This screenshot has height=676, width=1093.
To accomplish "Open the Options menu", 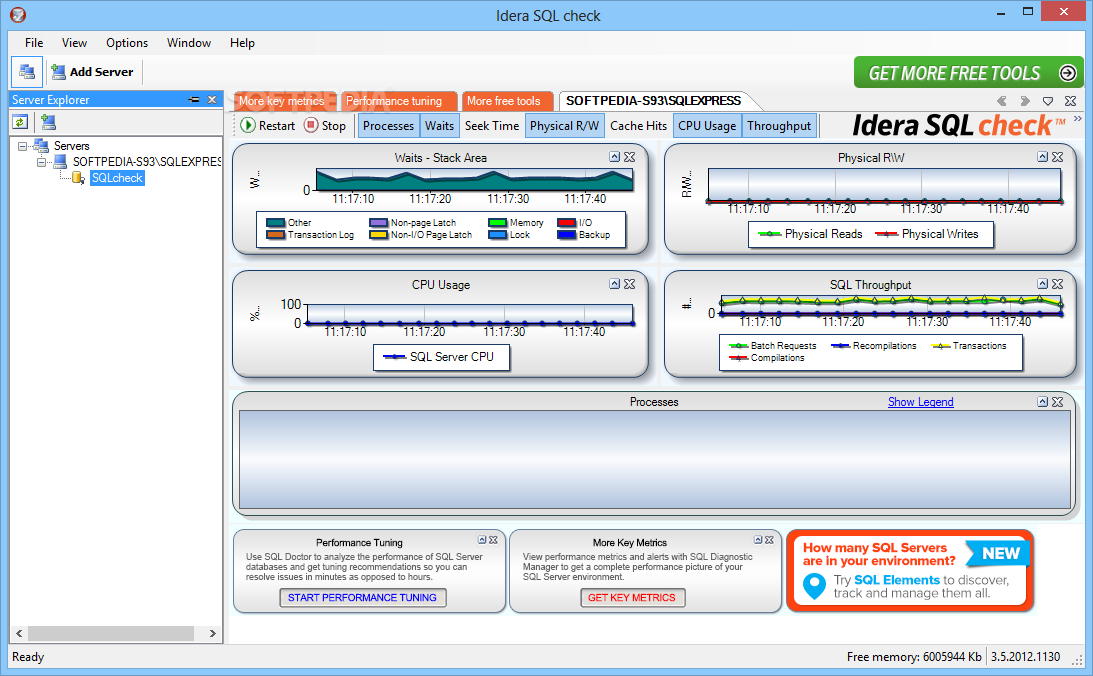I will (x=127, y=43).
